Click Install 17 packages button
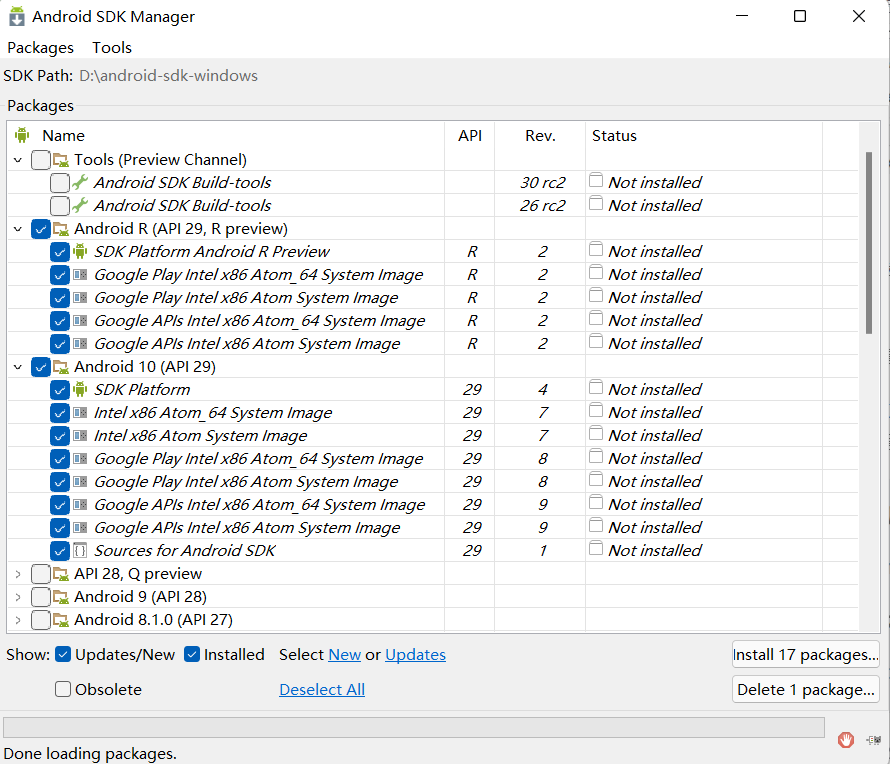Image resolution: width=890 pixels, height=764 pixels. [x=805, y=654]
